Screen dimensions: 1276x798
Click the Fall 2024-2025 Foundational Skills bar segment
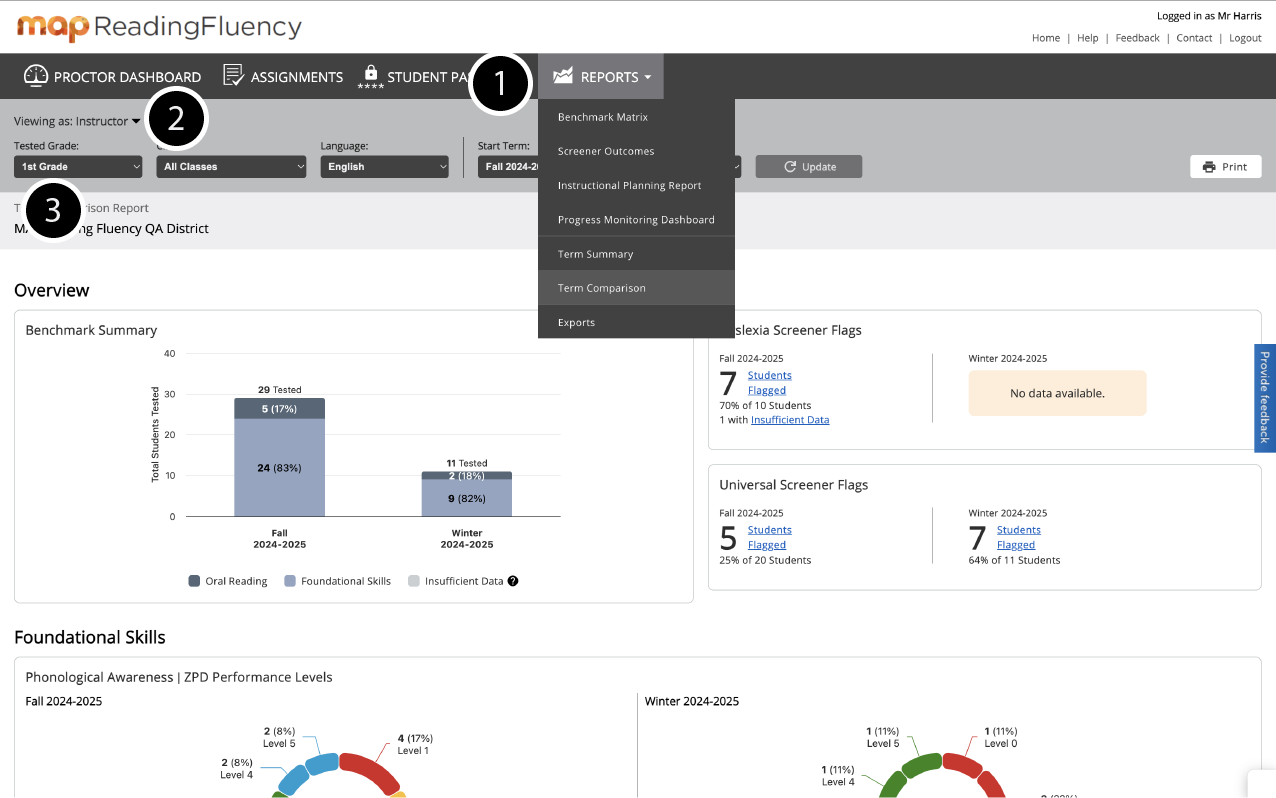279,467
